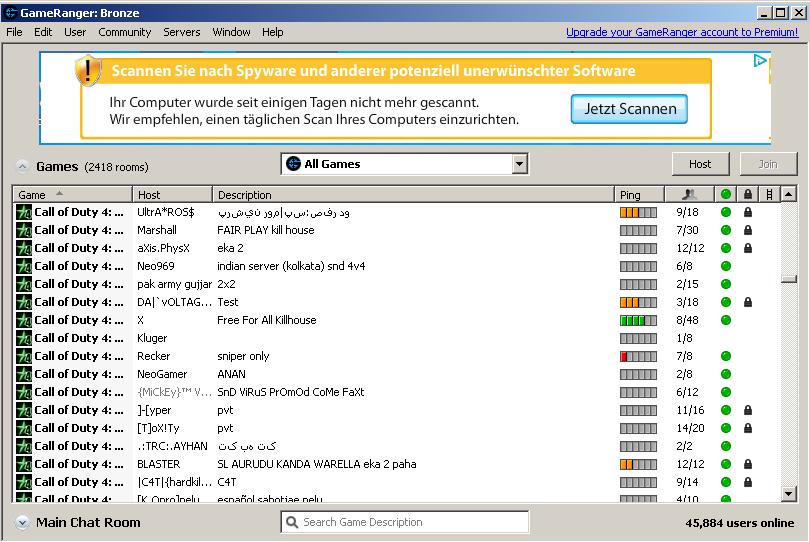Click lock icon in Marshall row

tap(747, 230)
